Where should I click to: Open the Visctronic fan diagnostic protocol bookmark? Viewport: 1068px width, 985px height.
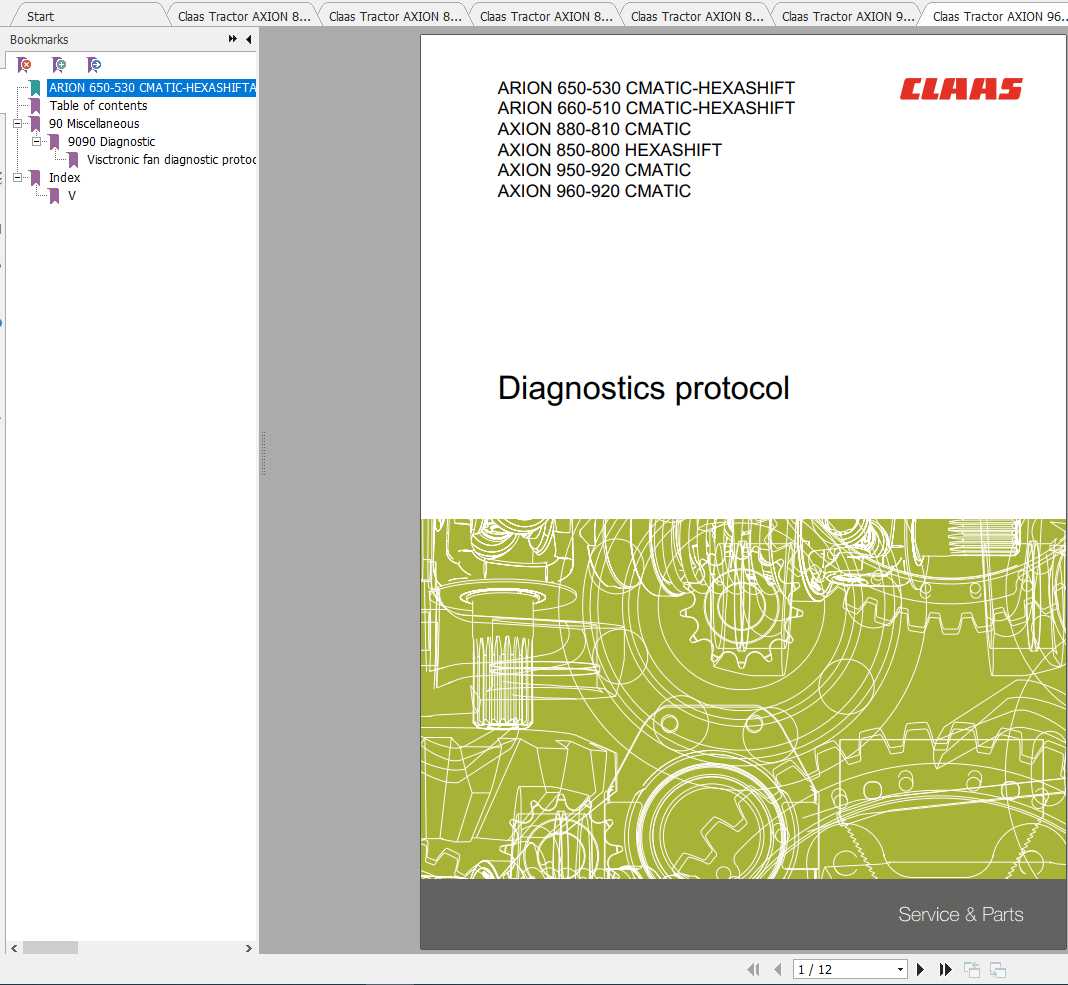(168, 159)
